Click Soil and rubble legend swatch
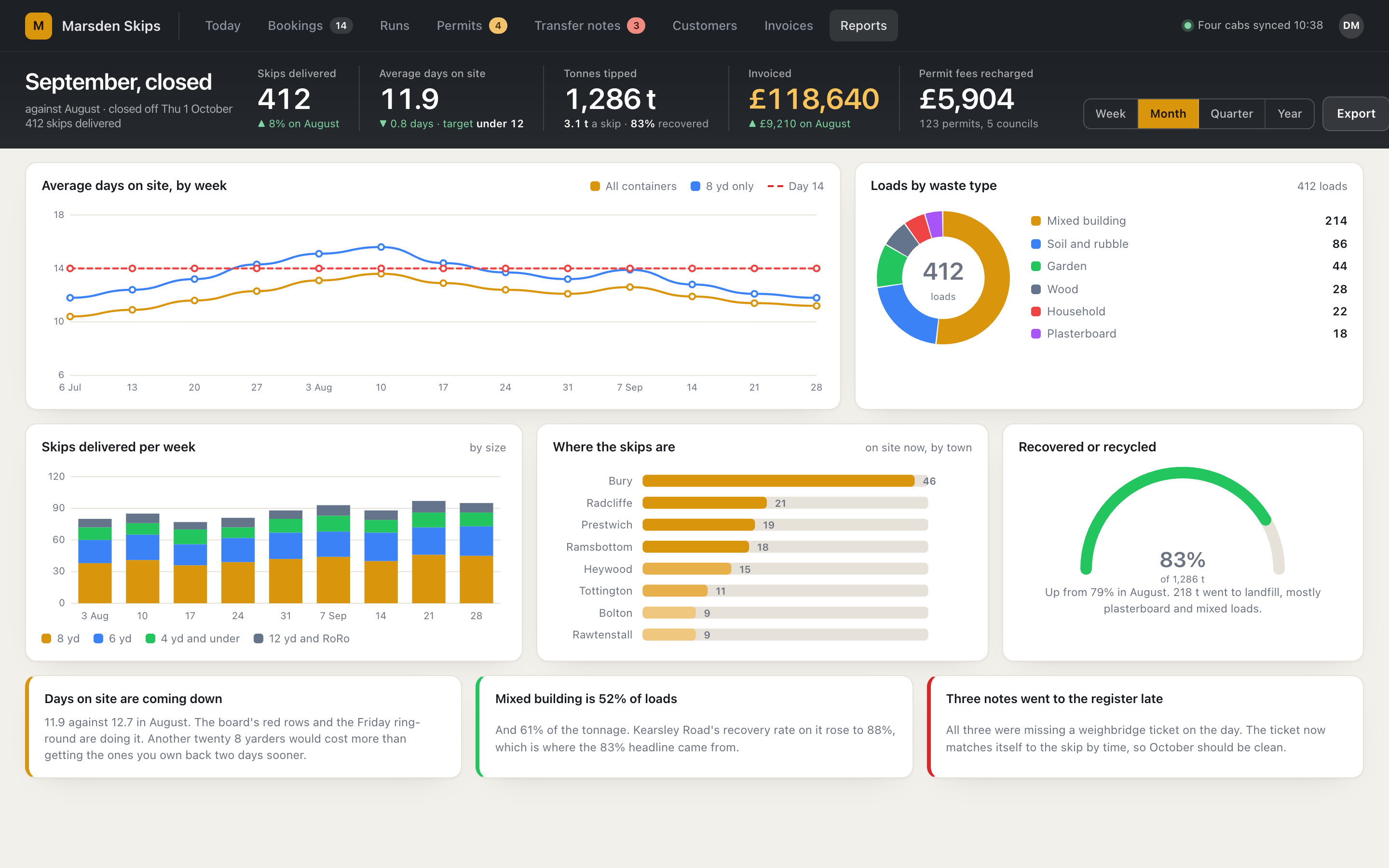The image size is (1389, 868). click(1036, 244)
